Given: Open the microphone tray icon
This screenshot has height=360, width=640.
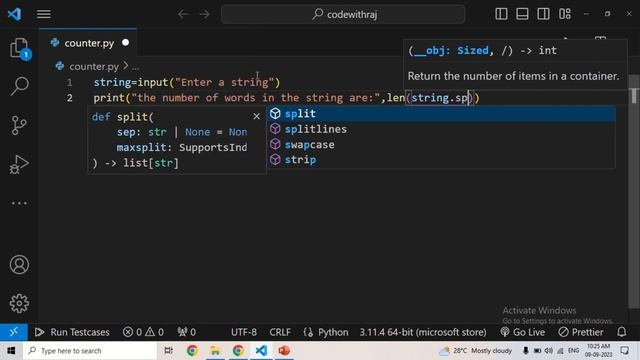Looking at the screenshot, I should point(526,351).
